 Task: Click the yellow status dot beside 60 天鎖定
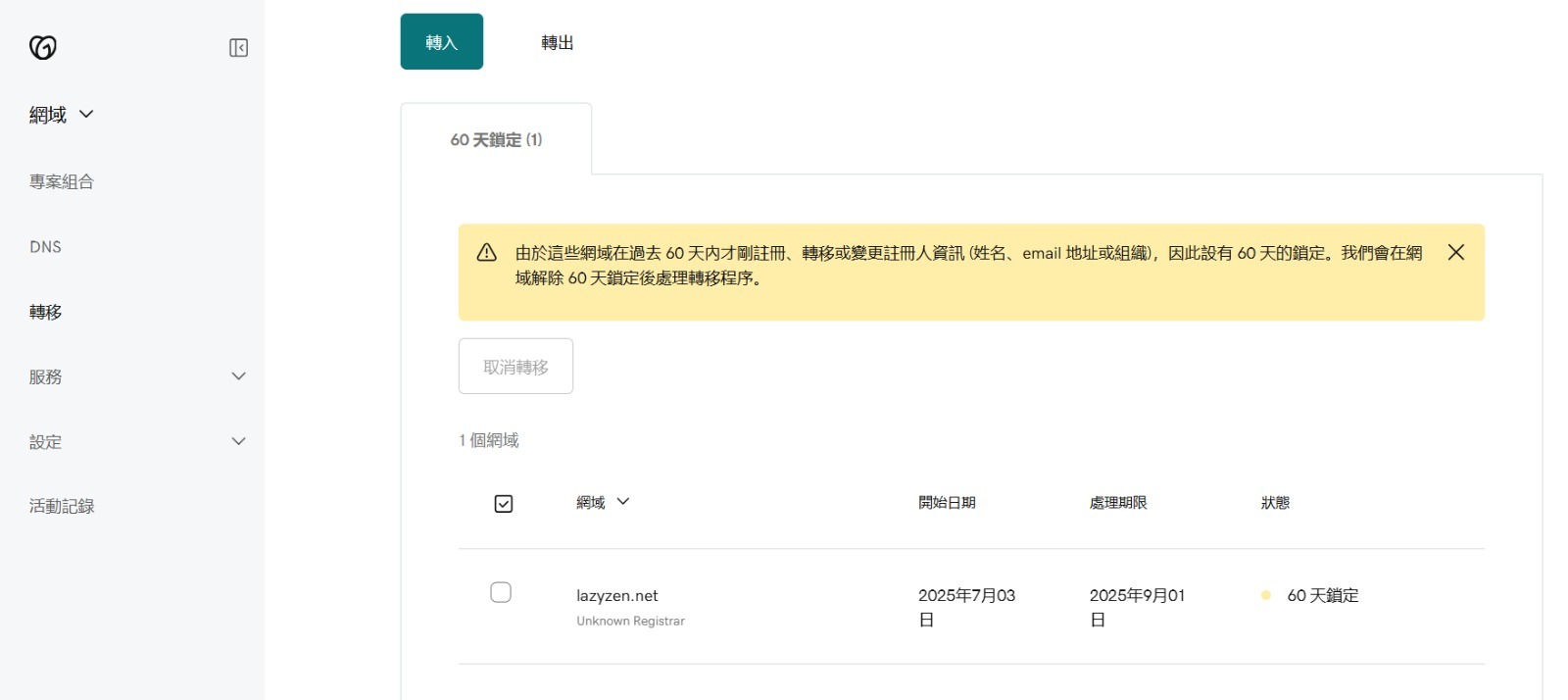pyautogui.click(x=1266, y=595)
